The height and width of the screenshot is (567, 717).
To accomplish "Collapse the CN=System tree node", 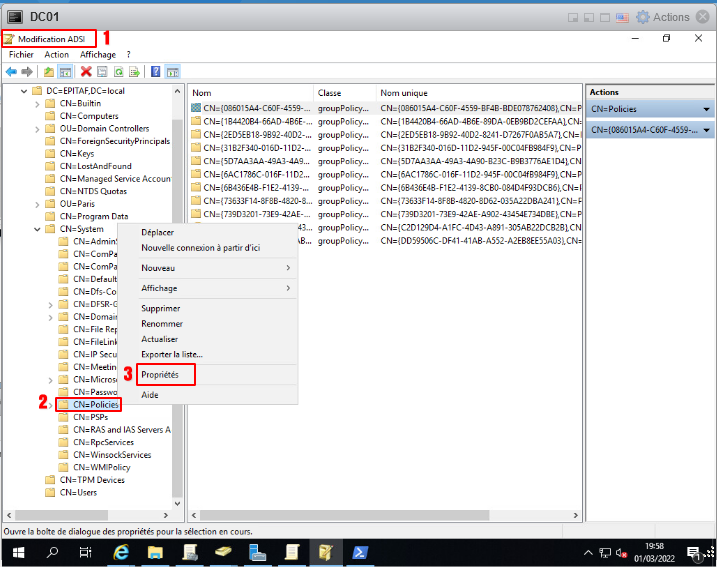I will pos(37,229).
